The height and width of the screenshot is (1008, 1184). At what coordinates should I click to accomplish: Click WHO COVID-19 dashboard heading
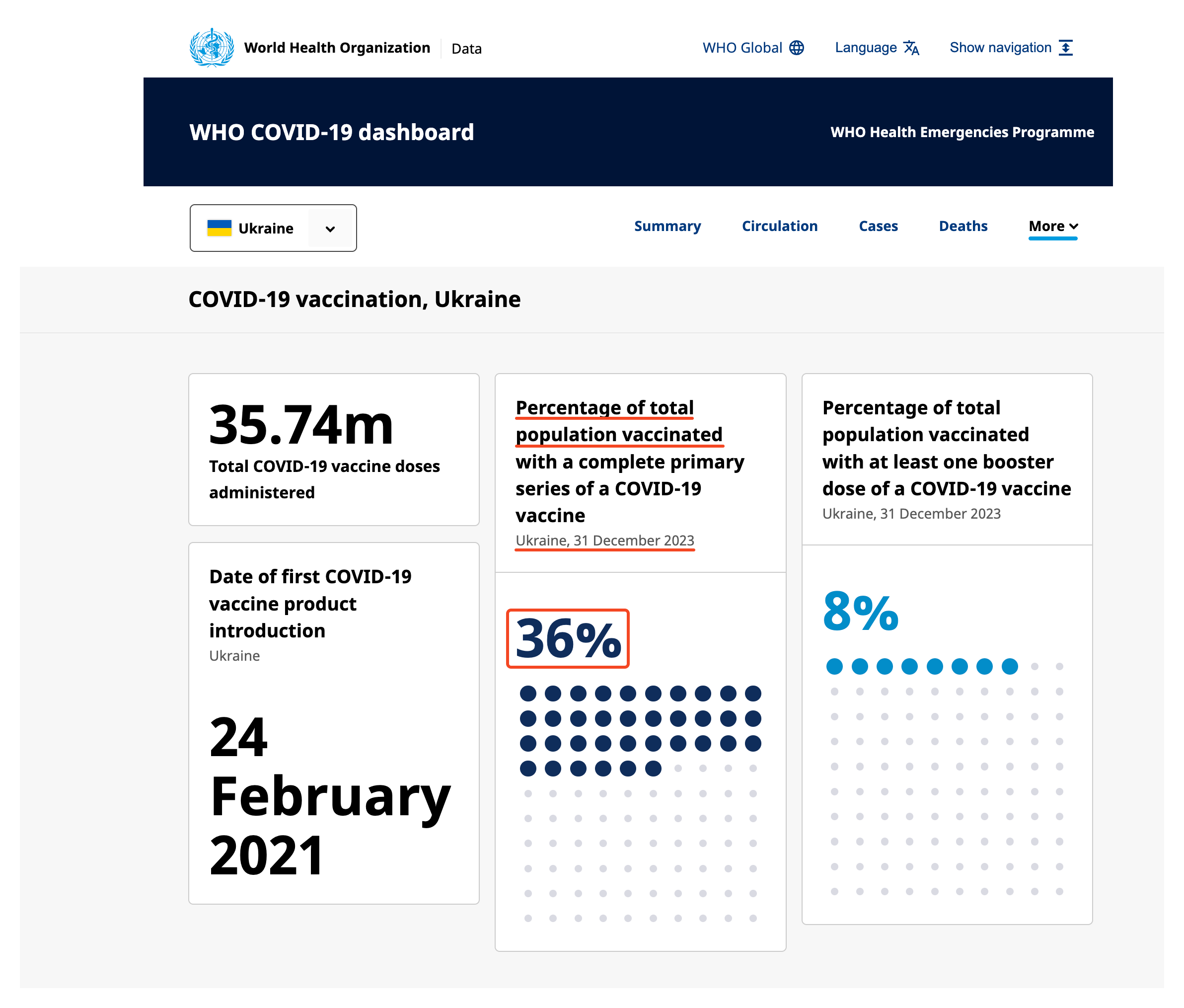coord(331,132)
